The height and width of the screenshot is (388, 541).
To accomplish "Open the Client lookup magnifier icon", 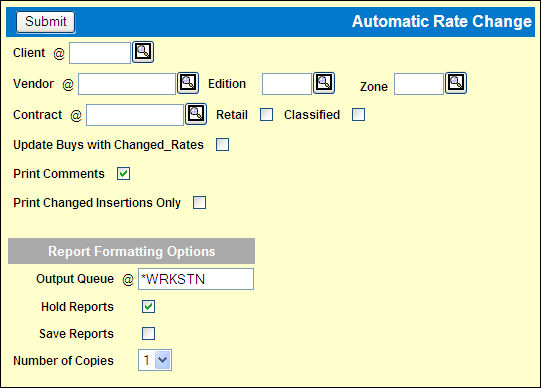I will click(x=143, y=52).
